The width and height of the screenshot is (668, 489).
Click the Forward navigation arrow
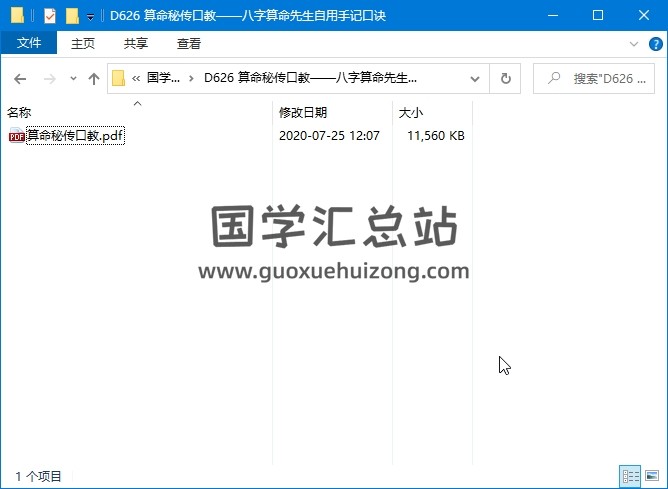click(47, 78)
